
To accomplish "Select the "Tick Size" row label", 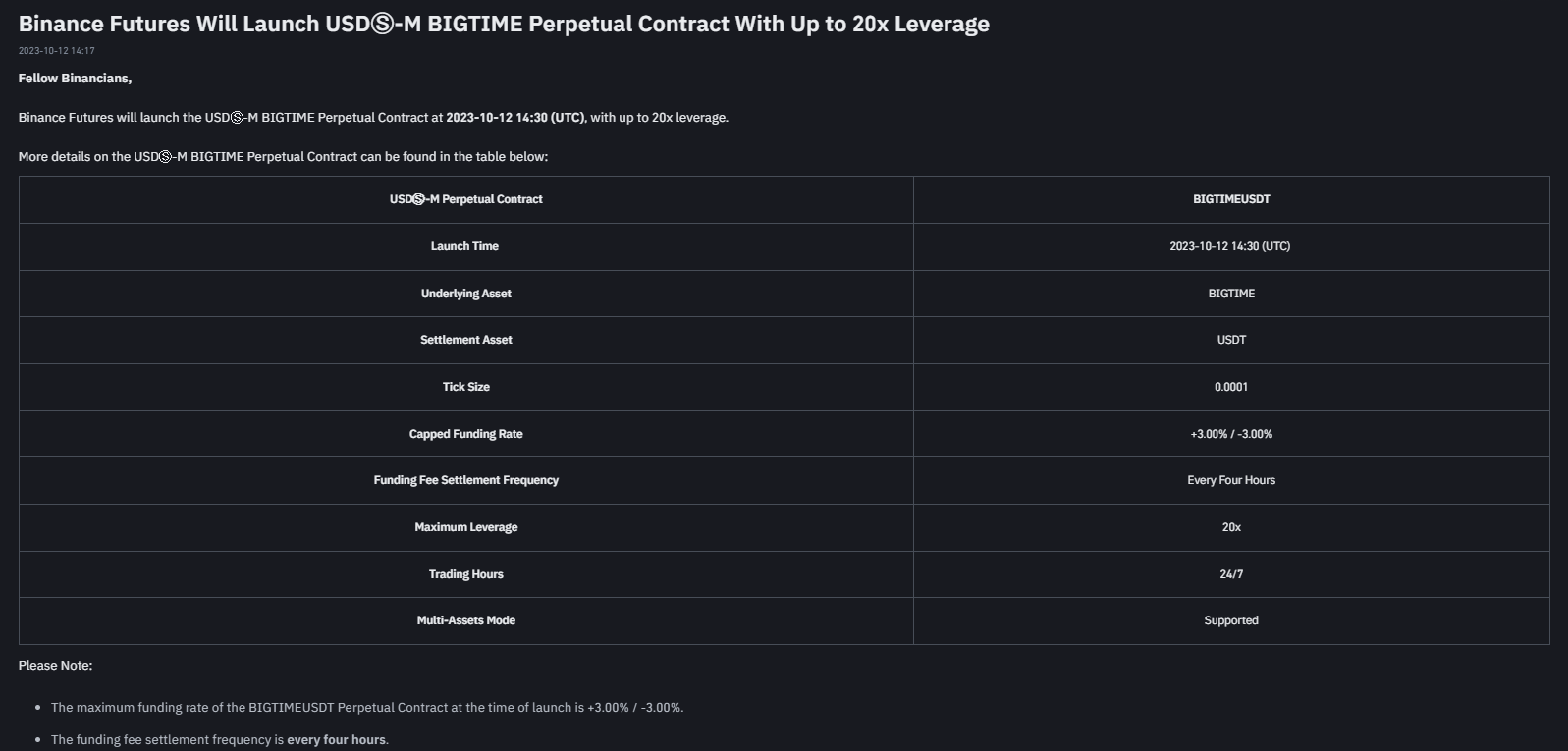I will tap(465, 387).
